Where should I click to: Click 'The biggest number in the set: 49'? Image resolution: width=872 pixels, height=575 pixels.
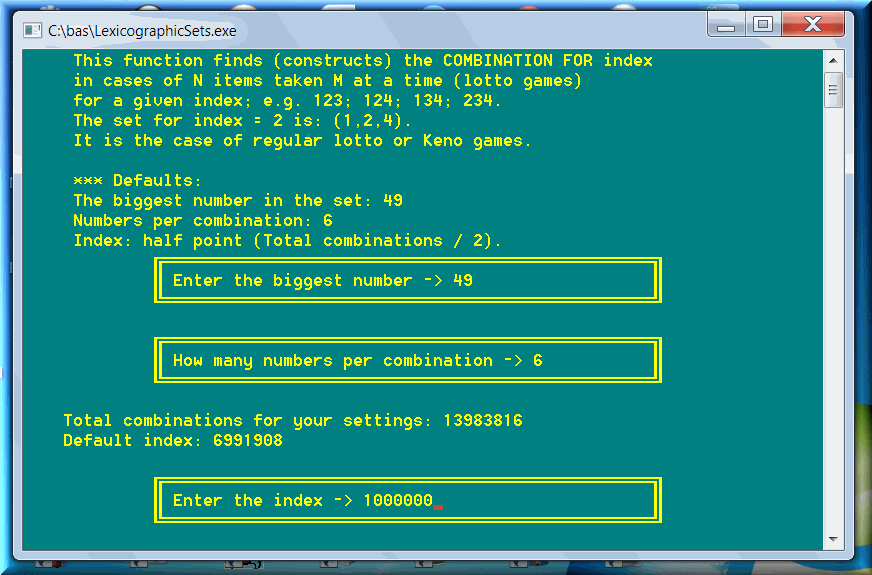coord(238,201)
